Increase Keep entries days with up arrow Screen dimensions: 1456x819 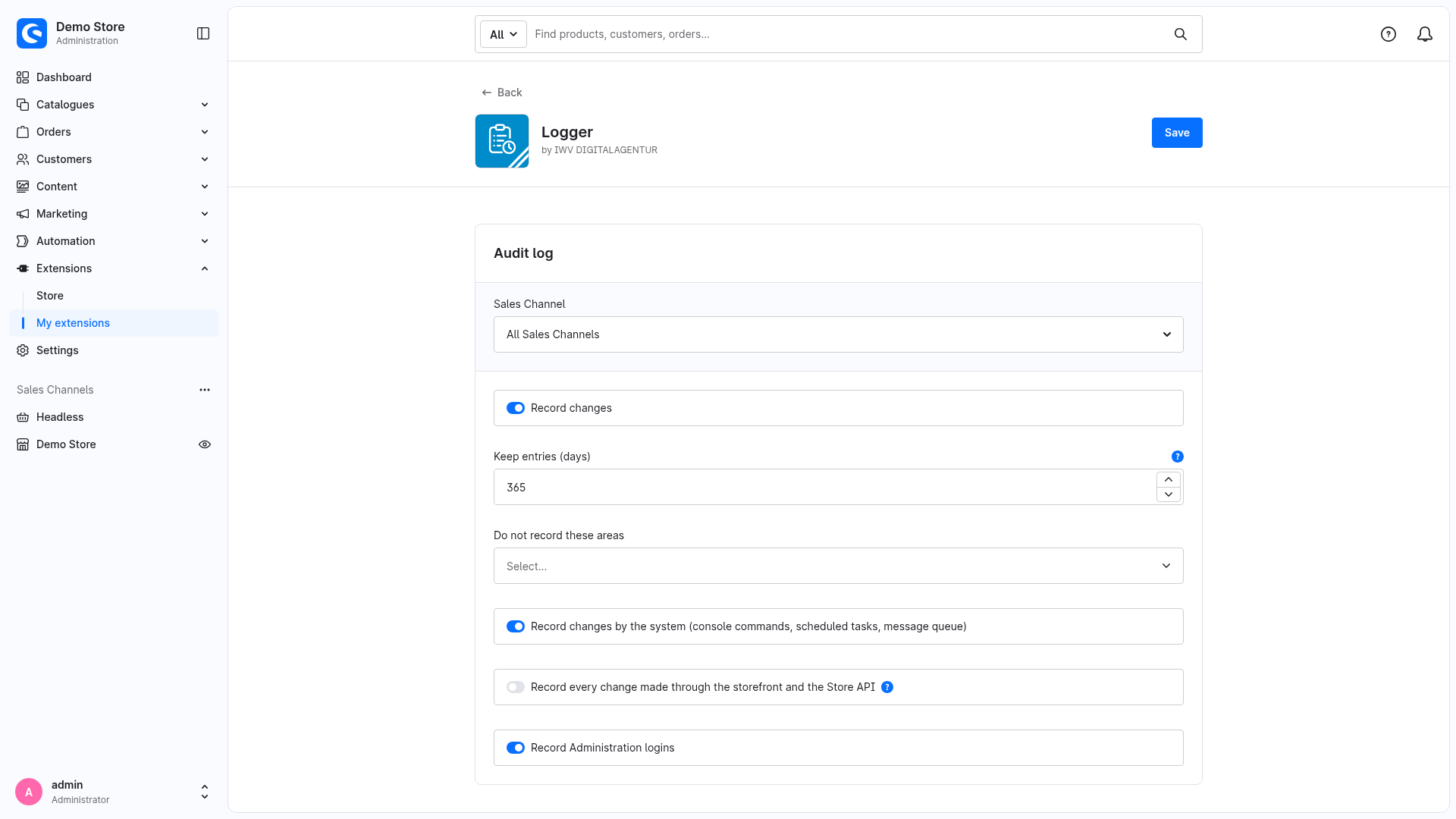pos(1169,479)
